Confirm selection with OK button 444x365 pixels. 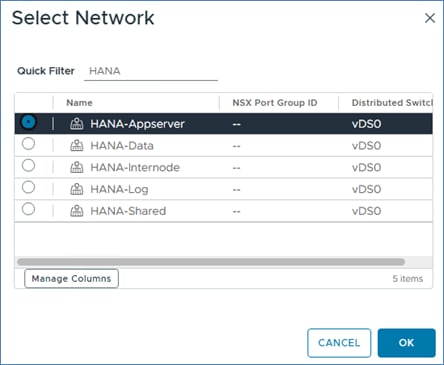click(x=406, y=343)
